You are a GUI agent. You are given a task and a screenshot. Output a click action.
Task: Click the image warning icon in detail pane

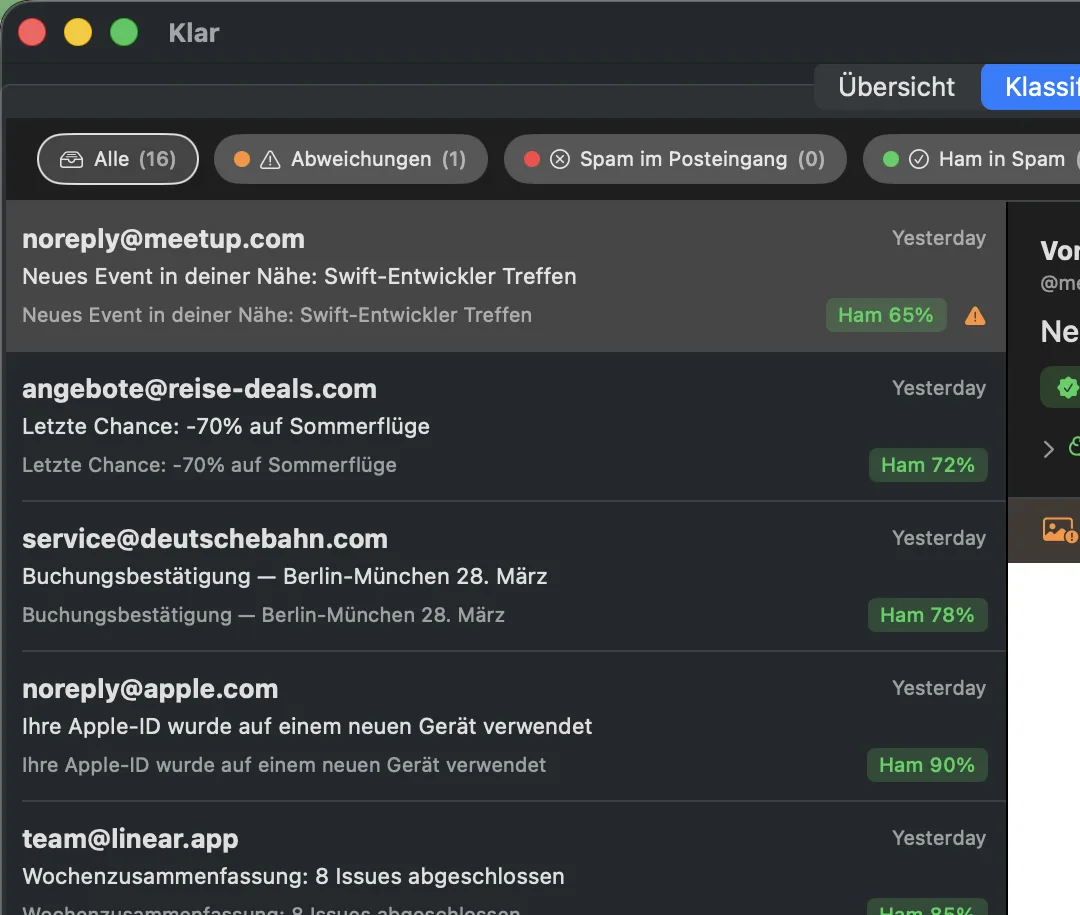(x=1060, y=530)
